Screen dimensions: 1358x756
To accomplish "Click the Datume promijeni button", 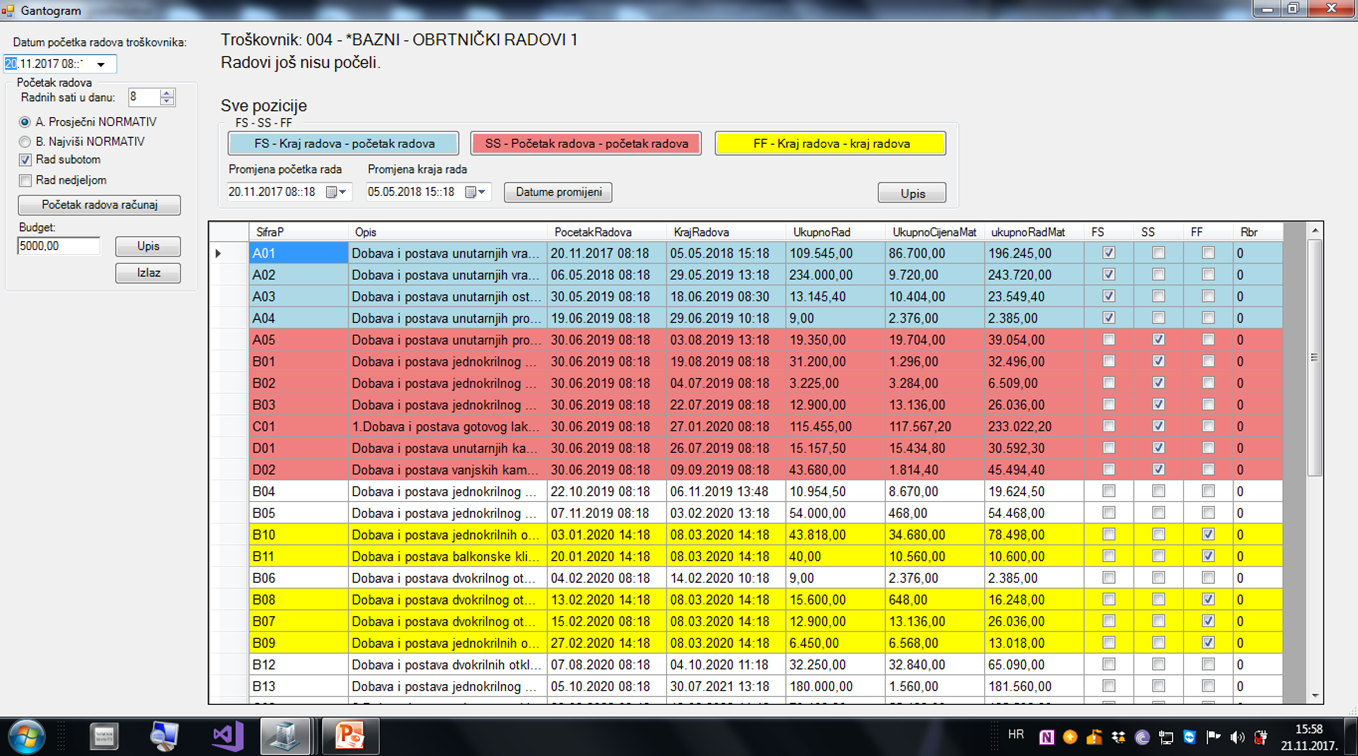I will point(558,192).
